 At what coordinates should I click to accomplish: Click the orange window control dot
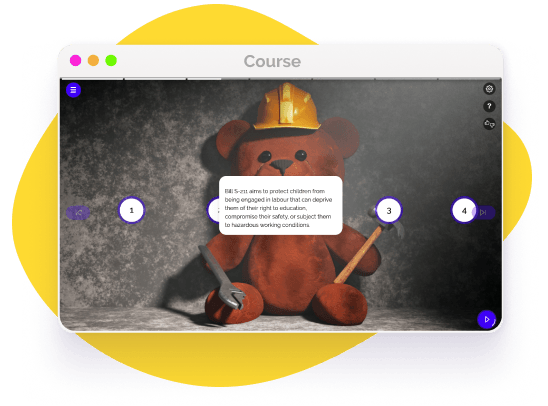[93, 60]
